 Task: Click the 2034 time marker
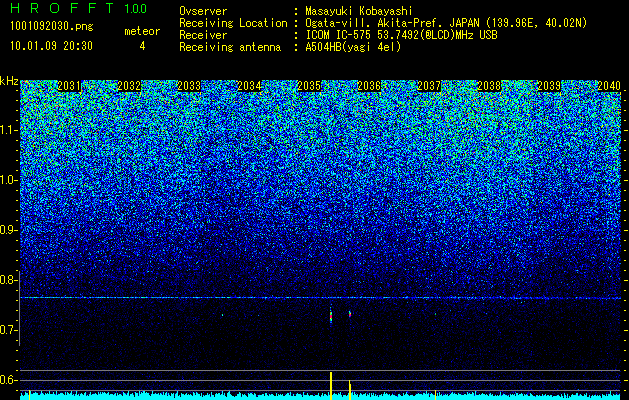coord(249,86)
